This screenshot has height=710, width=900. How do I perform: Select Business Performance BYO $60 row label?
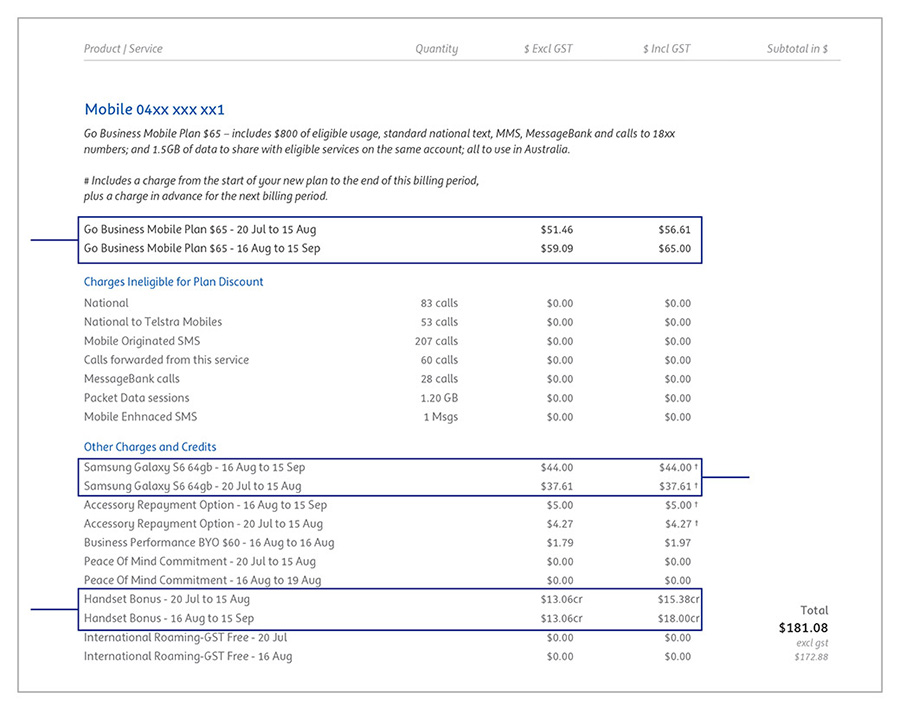pyautogui.click(x=209, y=543)
